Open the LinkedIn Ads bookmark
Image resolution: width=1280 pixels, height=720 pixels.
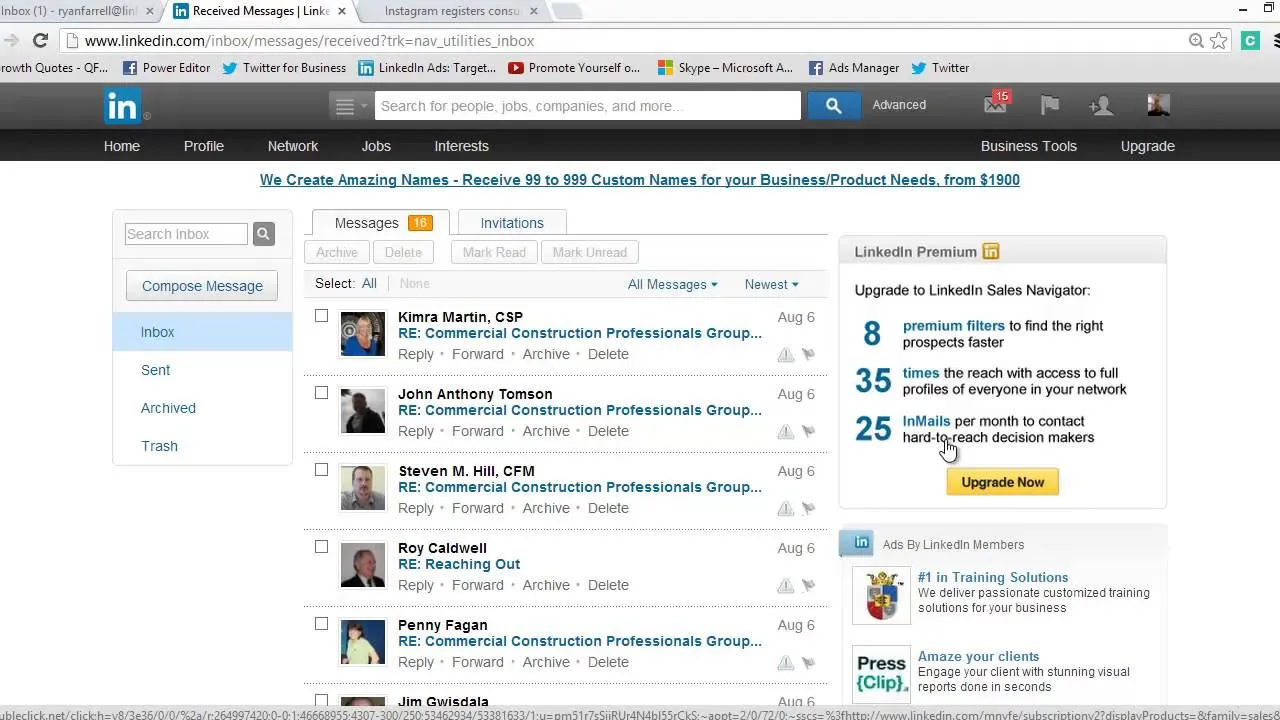(x=427, y=68)
